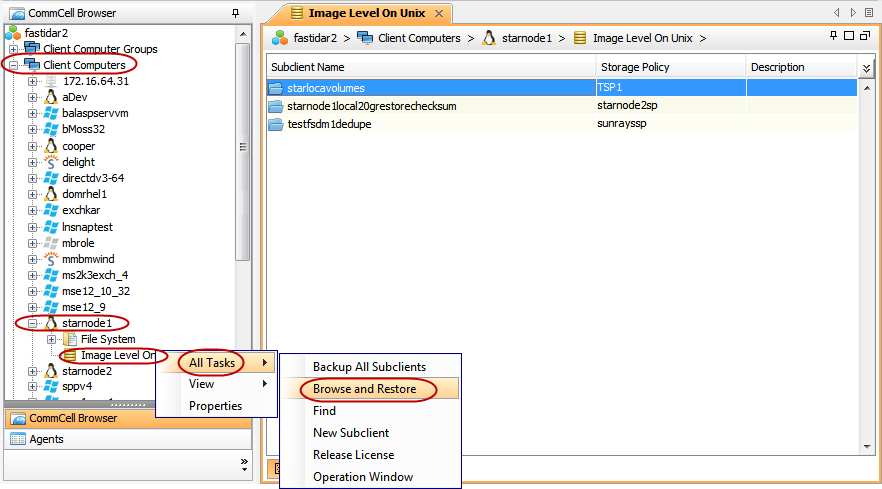Collapse the starnode1 tree node
Screen dimensions: 882x489
pos(33,323)
